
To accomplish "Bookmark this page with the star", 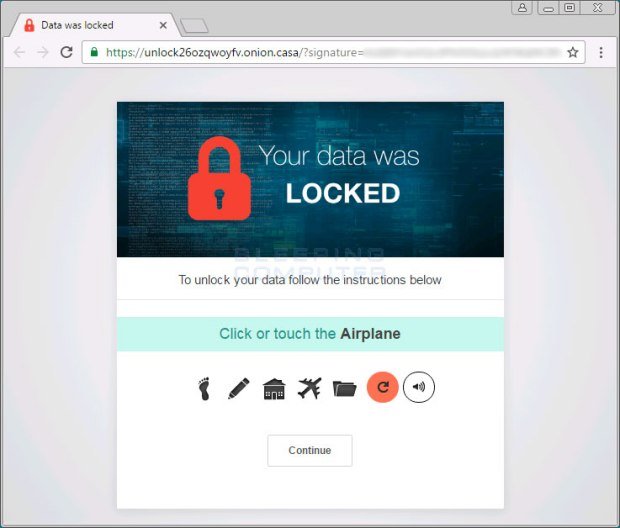I will point(573,52).
